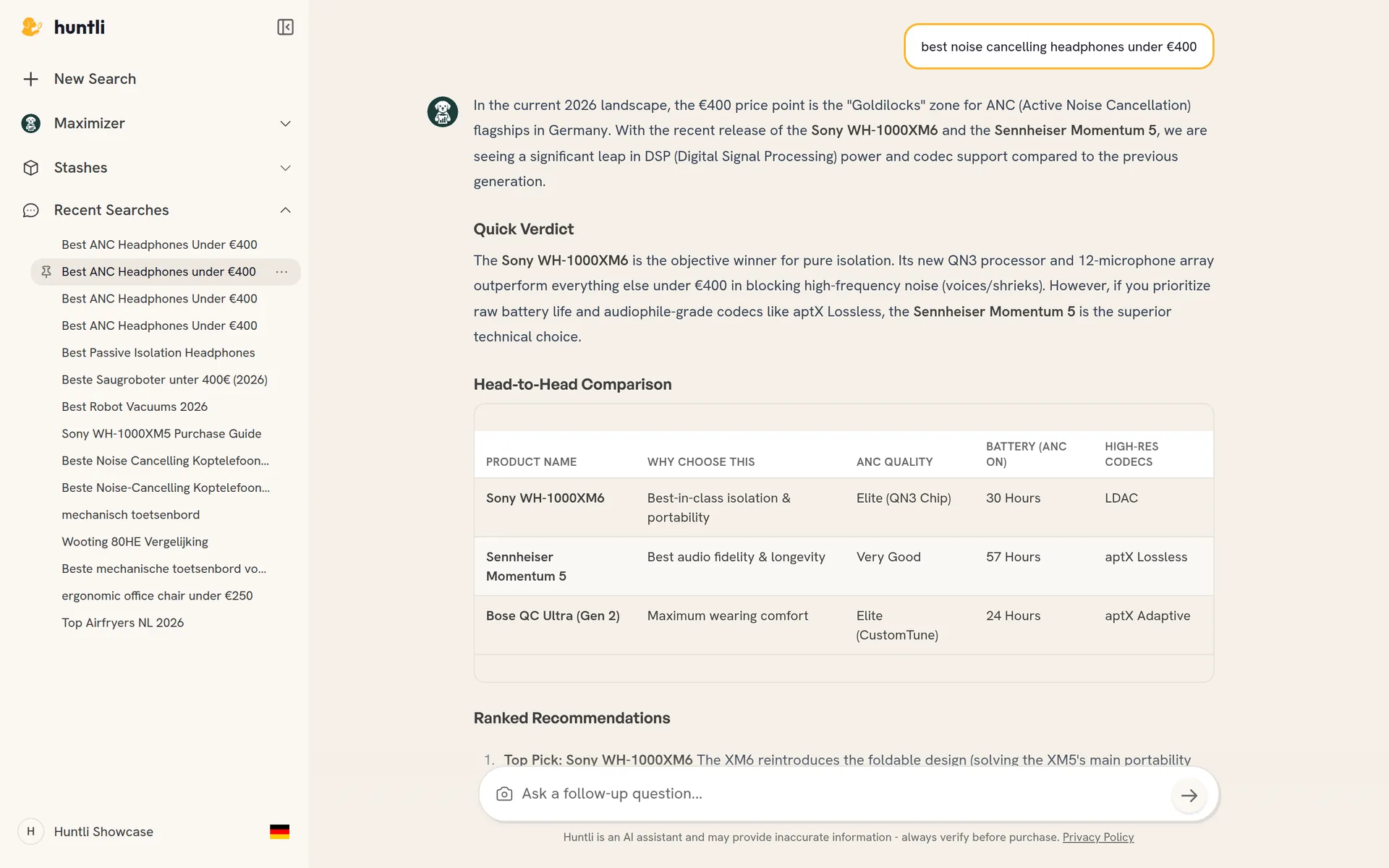The image size is (1389, 868).
Task: Click the Stashes box icon
Action: [30, 168]
